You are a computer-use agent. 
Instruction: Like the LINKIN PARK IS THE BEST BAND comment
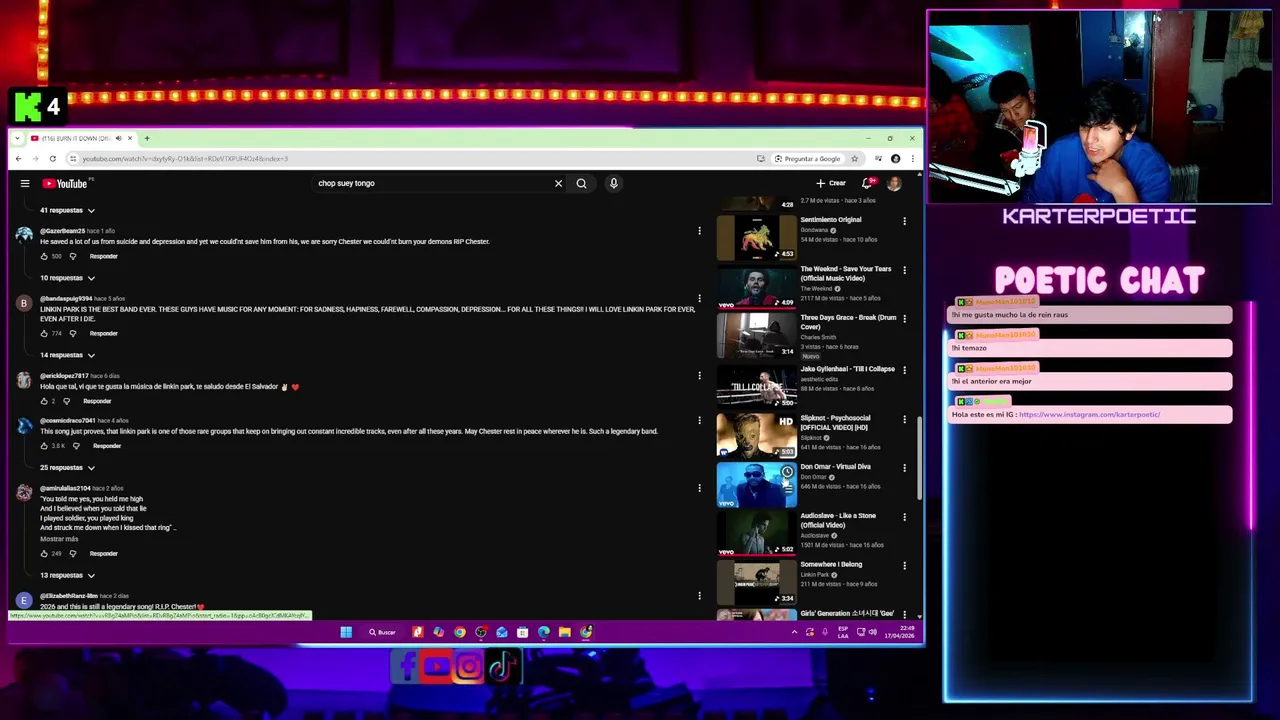(44, 334)
